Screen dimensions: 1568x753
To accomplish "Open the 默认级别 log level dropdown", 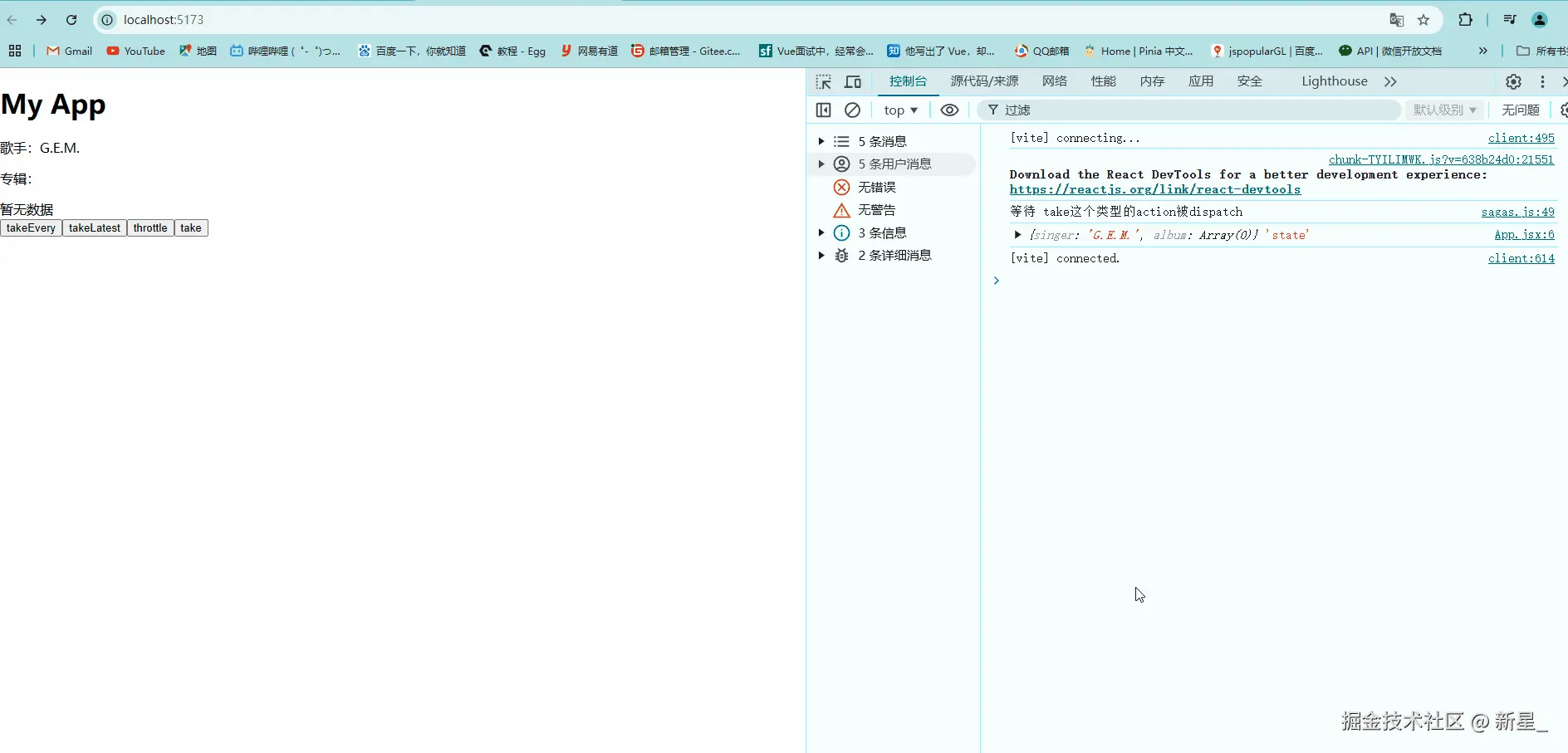I will click(1445, 110).
